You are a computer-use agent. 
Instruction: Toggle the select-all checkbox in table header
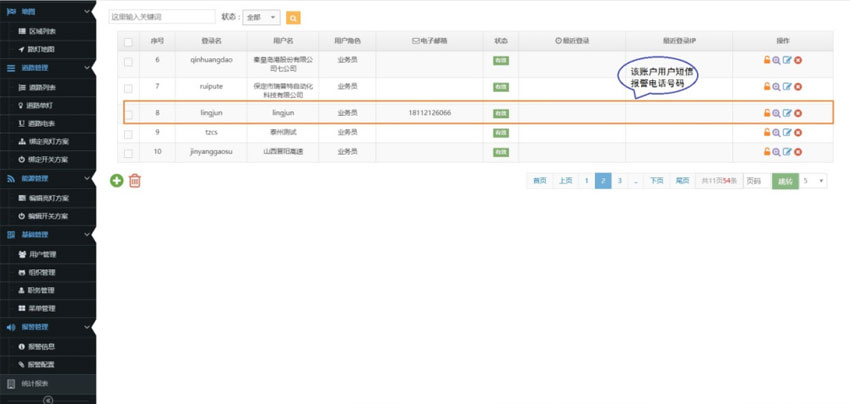tap(128, 41)
